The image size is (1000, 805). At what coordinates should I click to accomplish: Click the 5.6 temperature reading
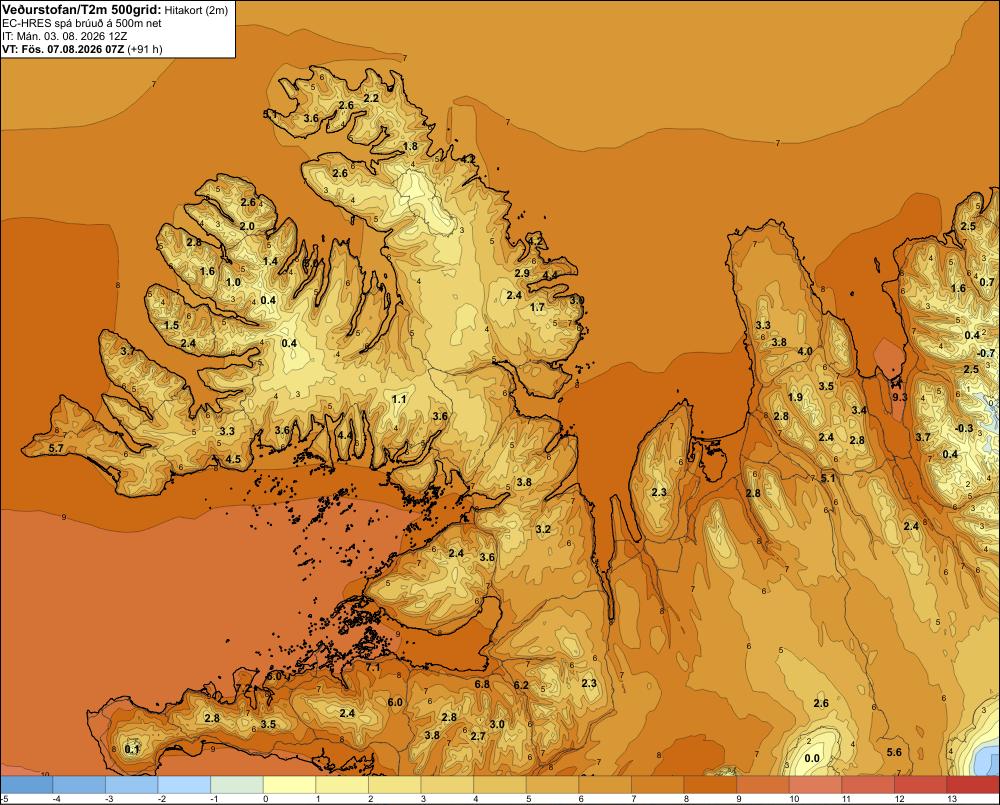click(894, 752)
